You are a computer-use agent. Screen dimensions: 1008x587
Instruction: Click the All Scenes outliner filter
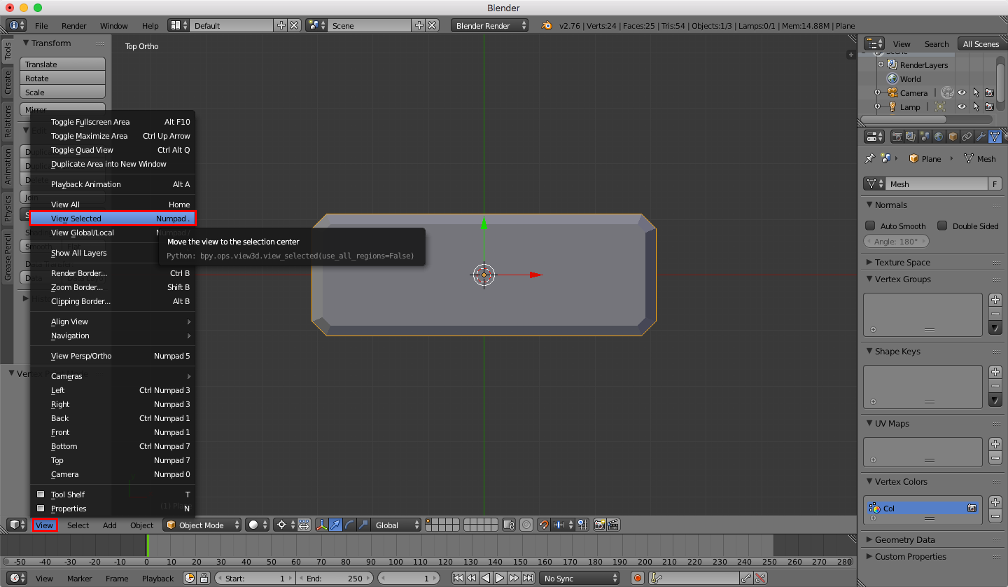click(x=980, y=44)
